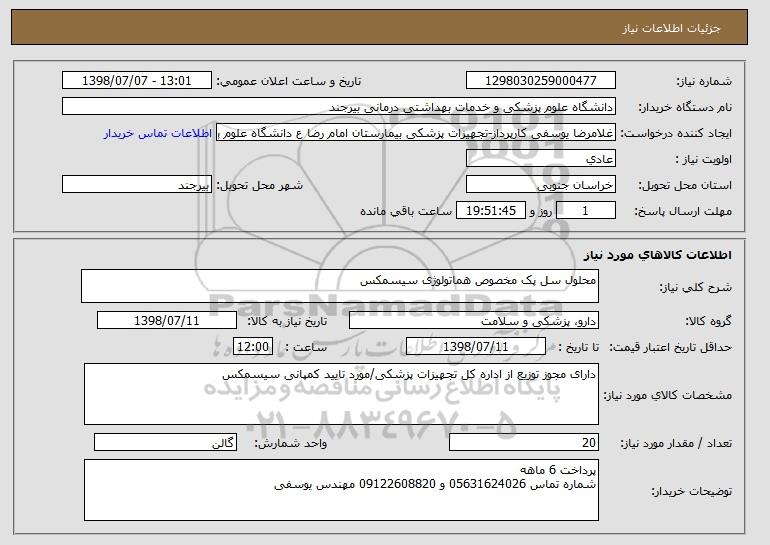Click the goods need date field 1398/07/11
Viewport: 770px width, 545px height.
[x=167, y=321]
